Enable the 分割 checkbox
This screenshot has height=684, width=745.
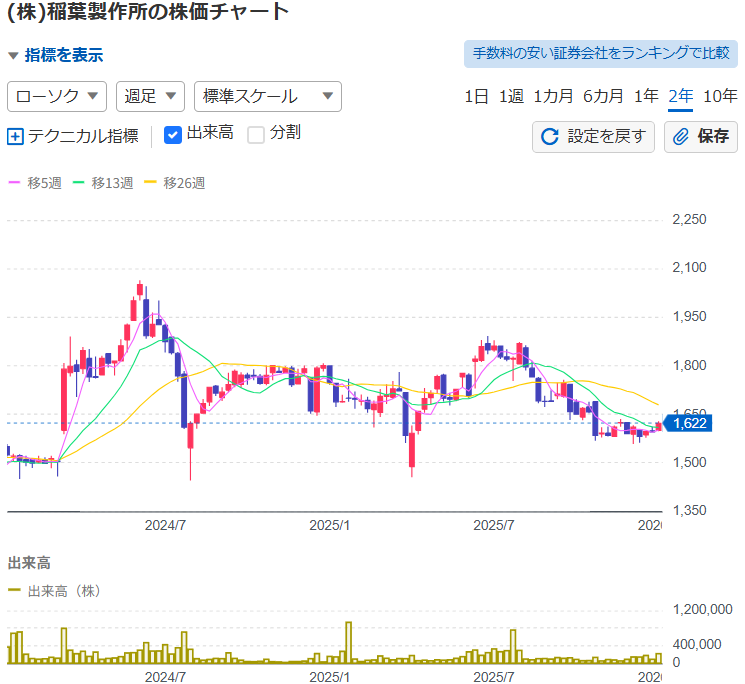(x=256, y=134)
